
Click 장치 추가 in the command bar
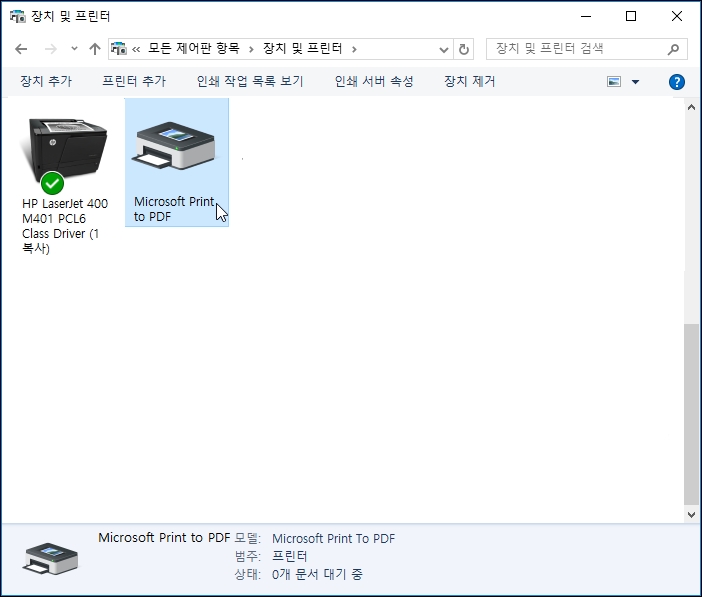[x=46, y=81]
